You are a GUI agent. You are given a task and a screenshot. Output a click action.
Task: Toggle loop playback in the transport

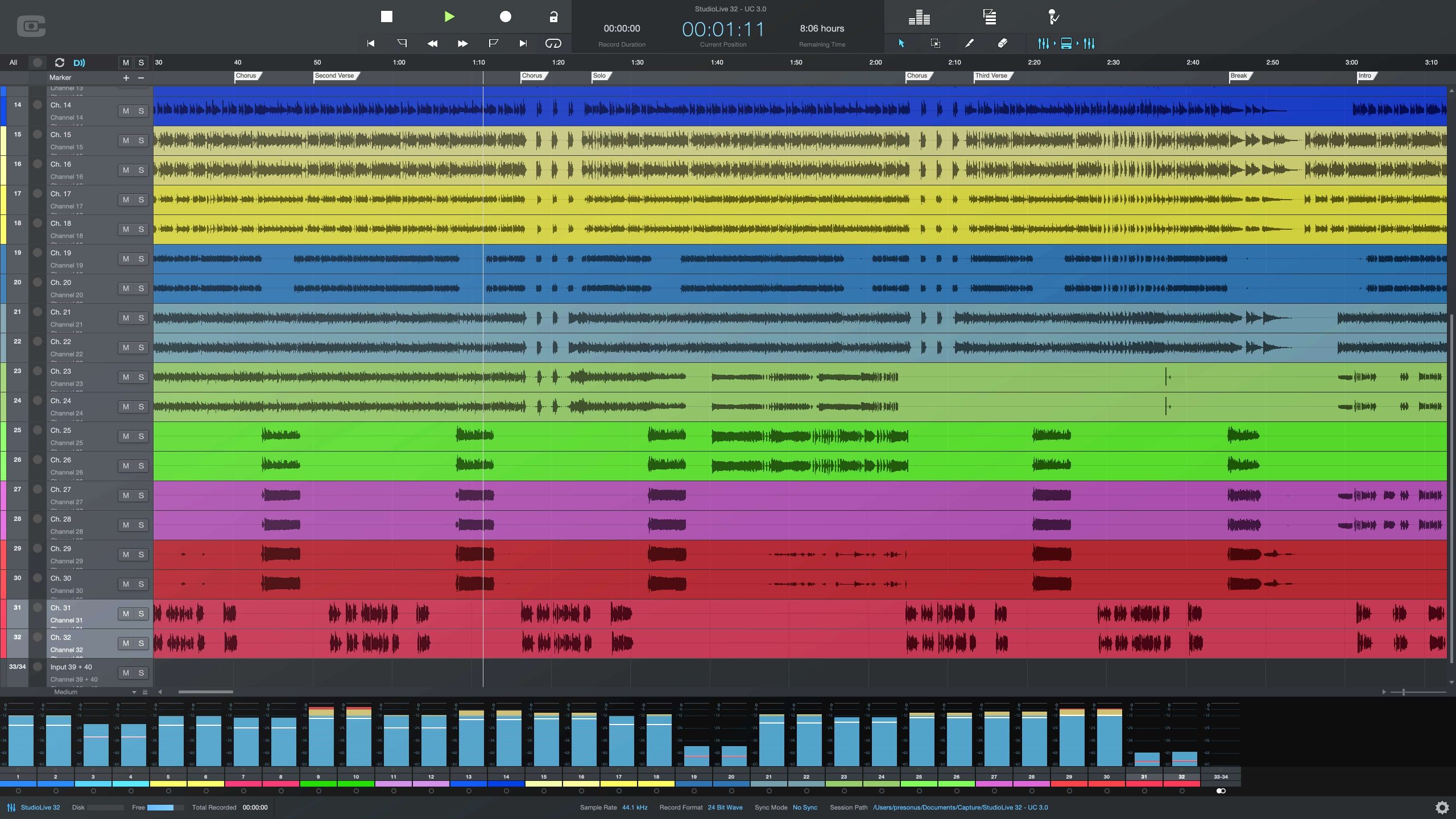point(553,43)
